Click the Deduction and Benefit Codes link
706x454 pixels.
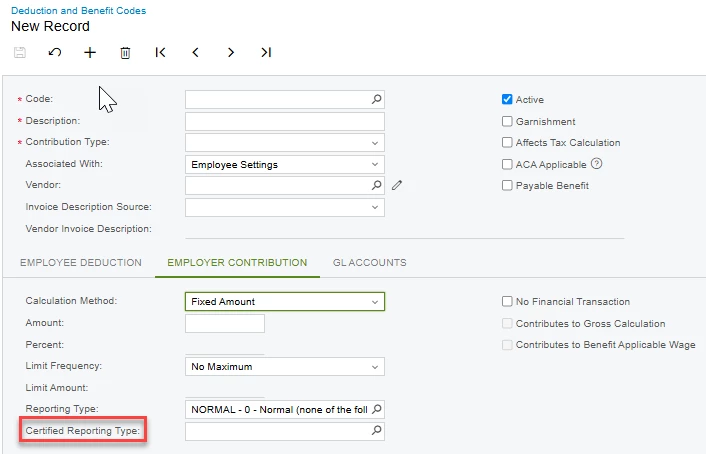79,10
